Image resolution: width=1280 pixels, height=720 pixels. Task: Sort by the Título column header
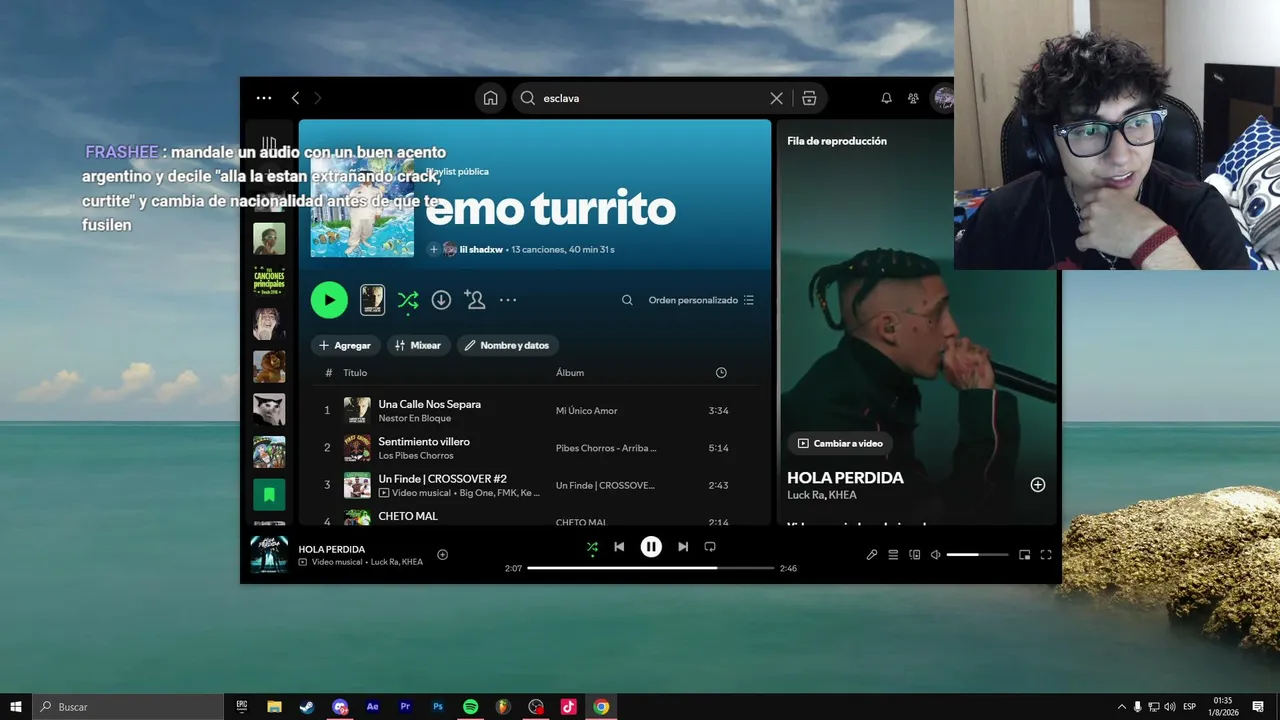pos(355,373)
